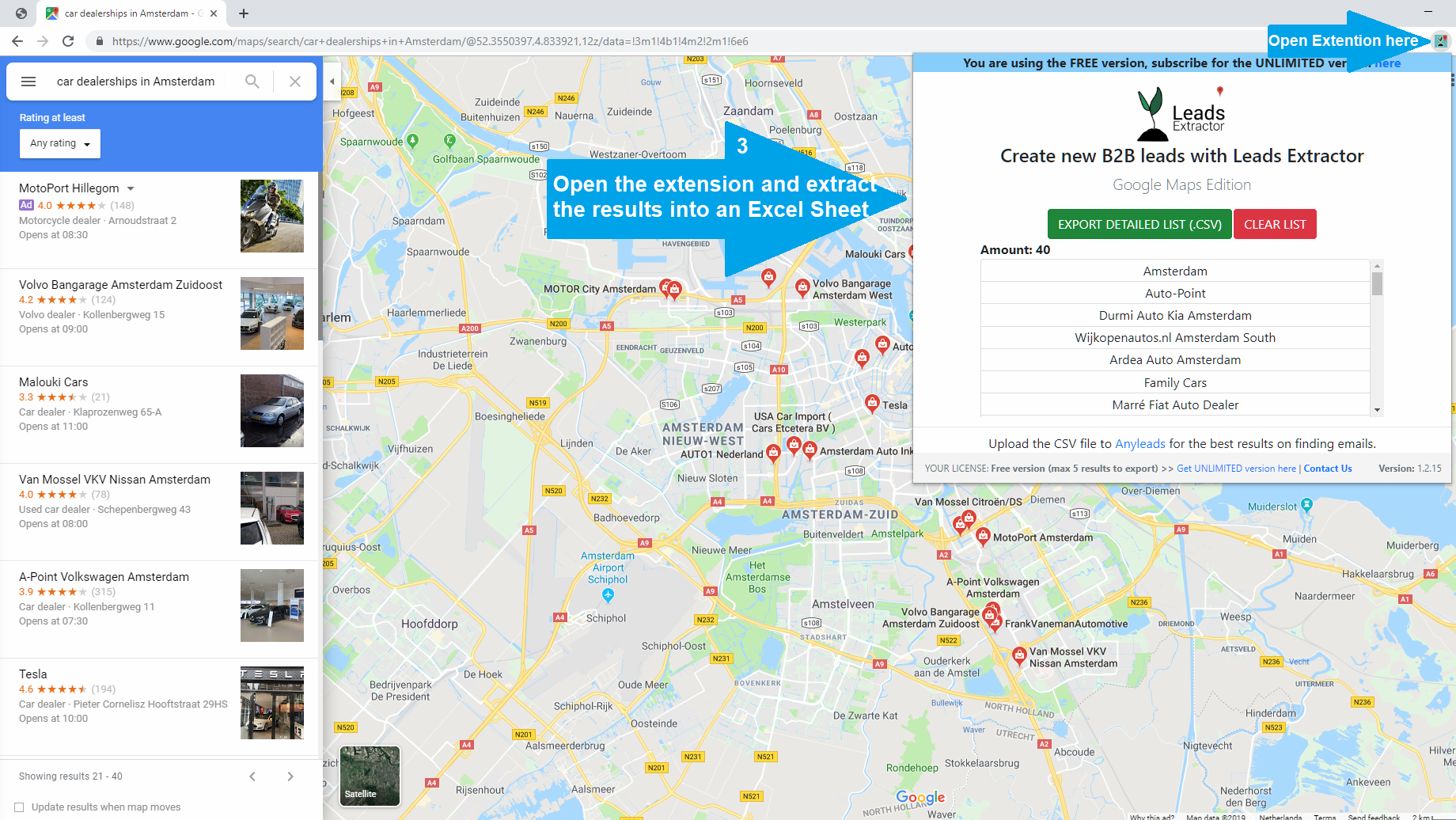Select Durmi Auto Kia Amsterdam lead
Screen dimensions: 1456x820
click(x=1175, y=316)
